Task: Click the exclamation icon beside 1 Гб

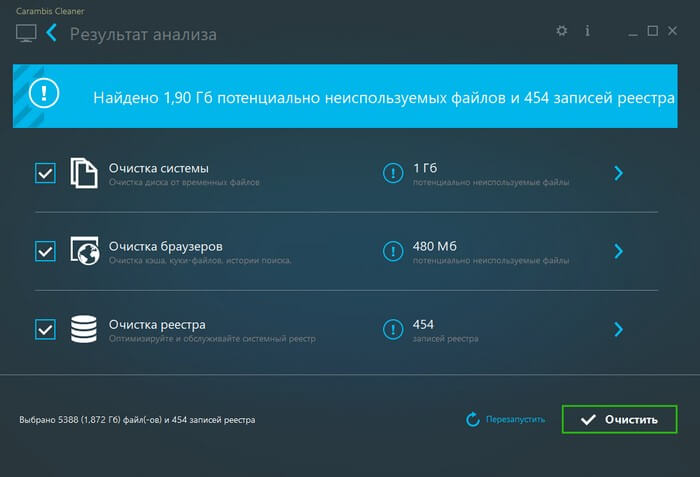Action: point(393,173)
